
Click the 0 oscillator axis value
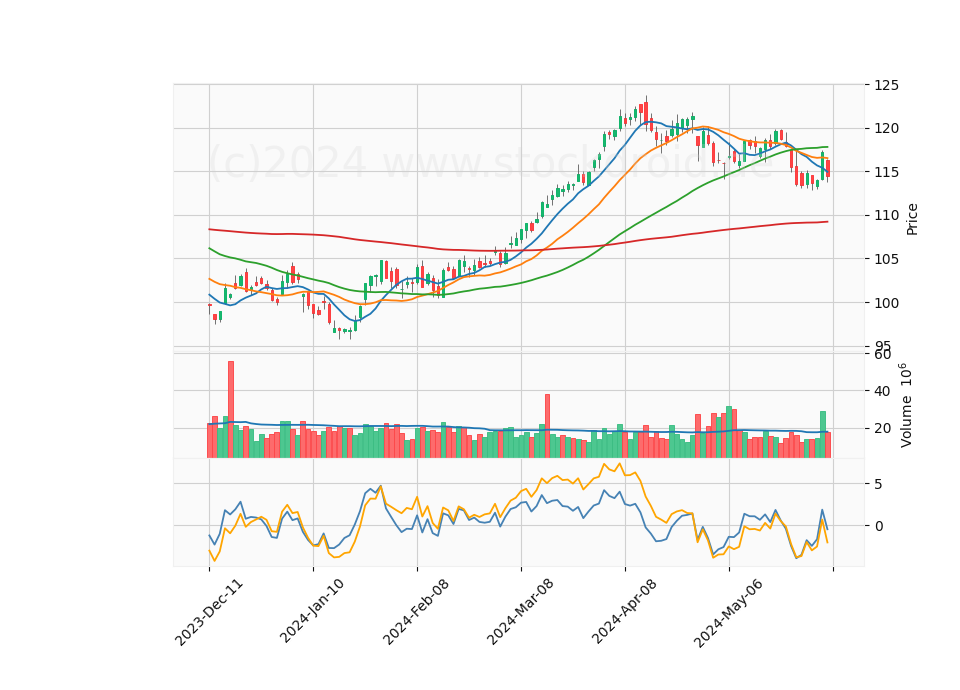(x=879, y=526)
